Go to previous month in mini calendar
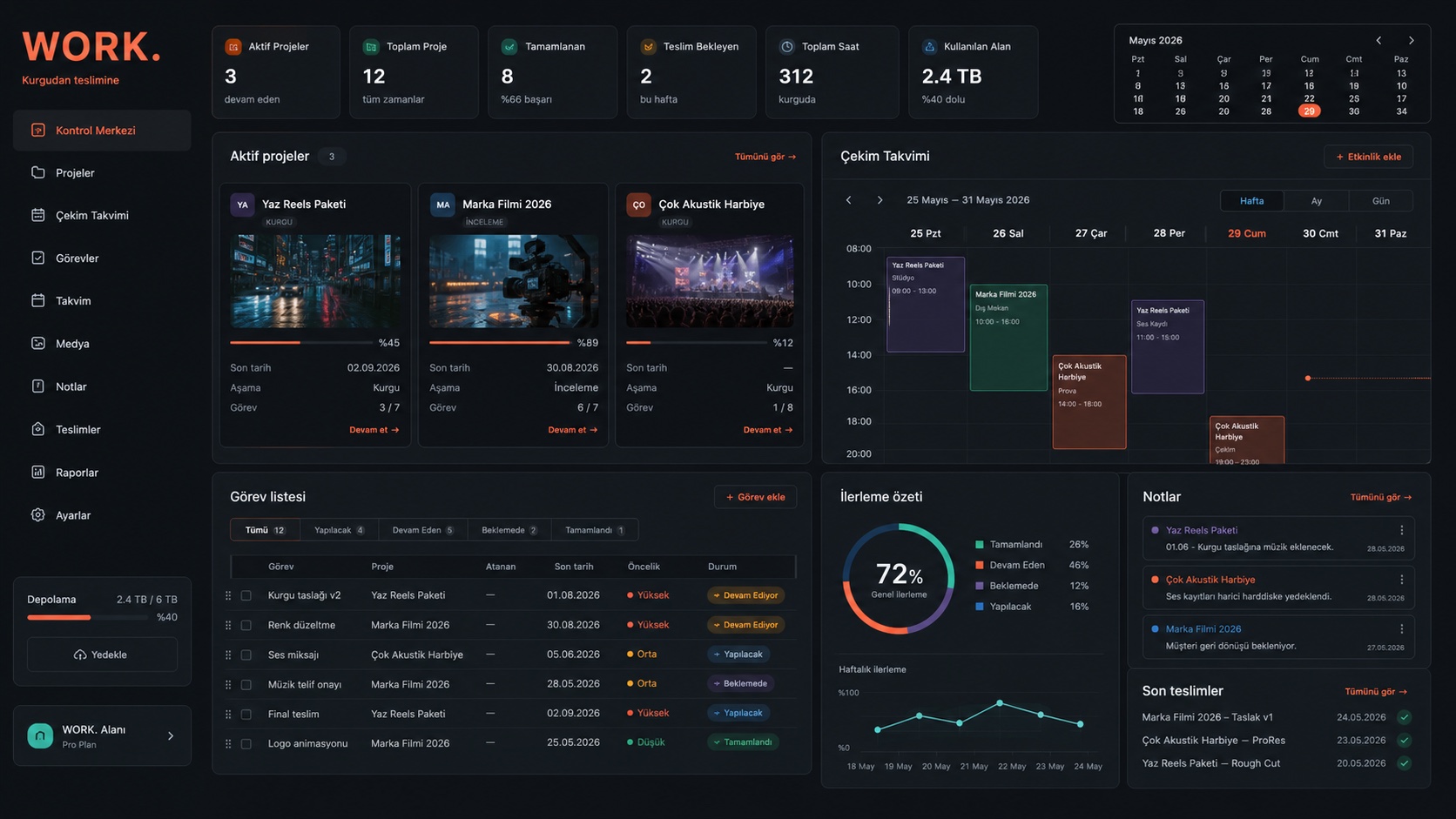 (x=1378, y=40)
